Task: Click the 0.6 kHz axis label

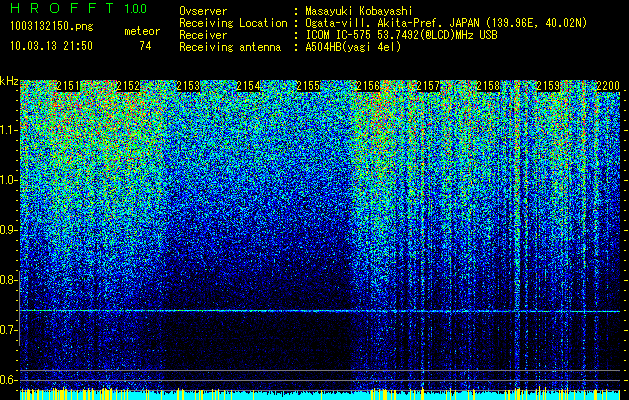Action: coord(8,380)
